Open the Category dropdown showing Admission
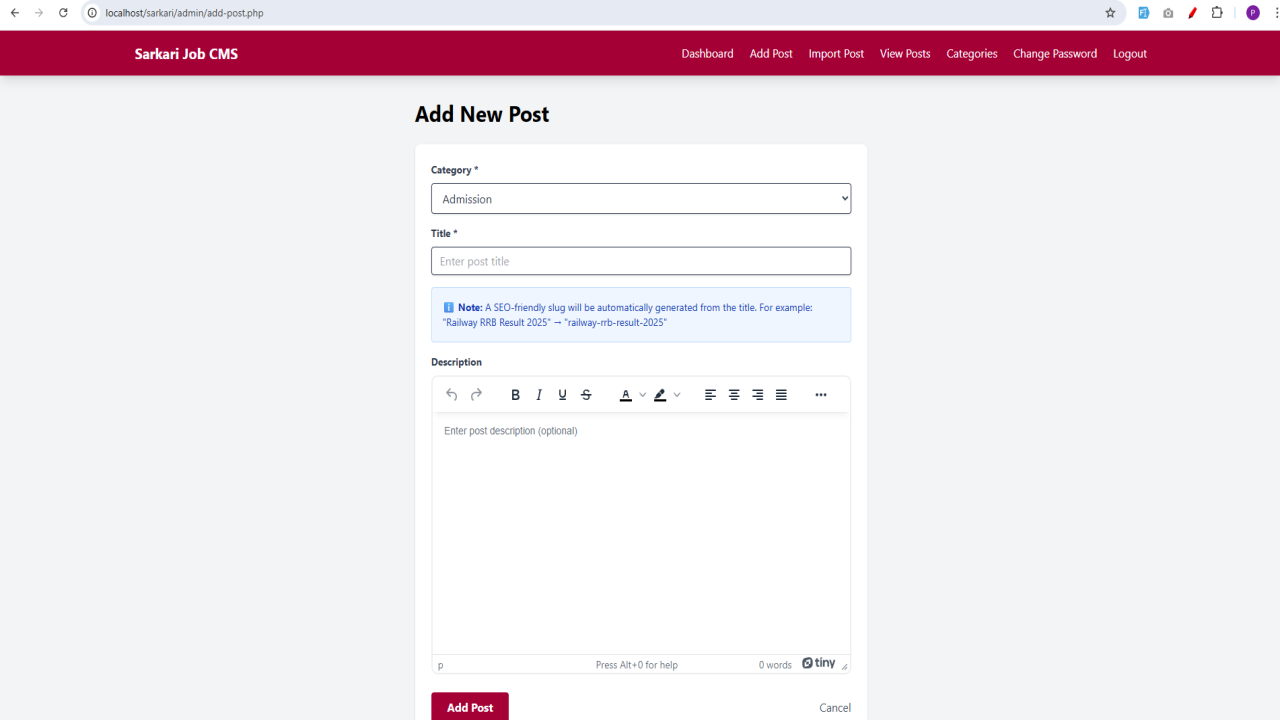This screenshot has height=720, width=1280. point(641,199)
